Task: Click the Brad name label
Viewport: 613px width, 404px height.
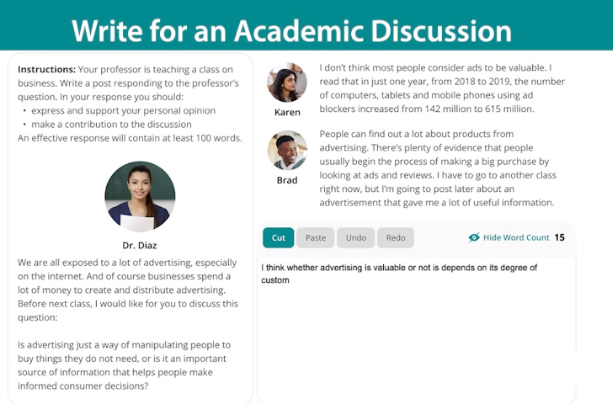Action: click(x=287, y=180)
